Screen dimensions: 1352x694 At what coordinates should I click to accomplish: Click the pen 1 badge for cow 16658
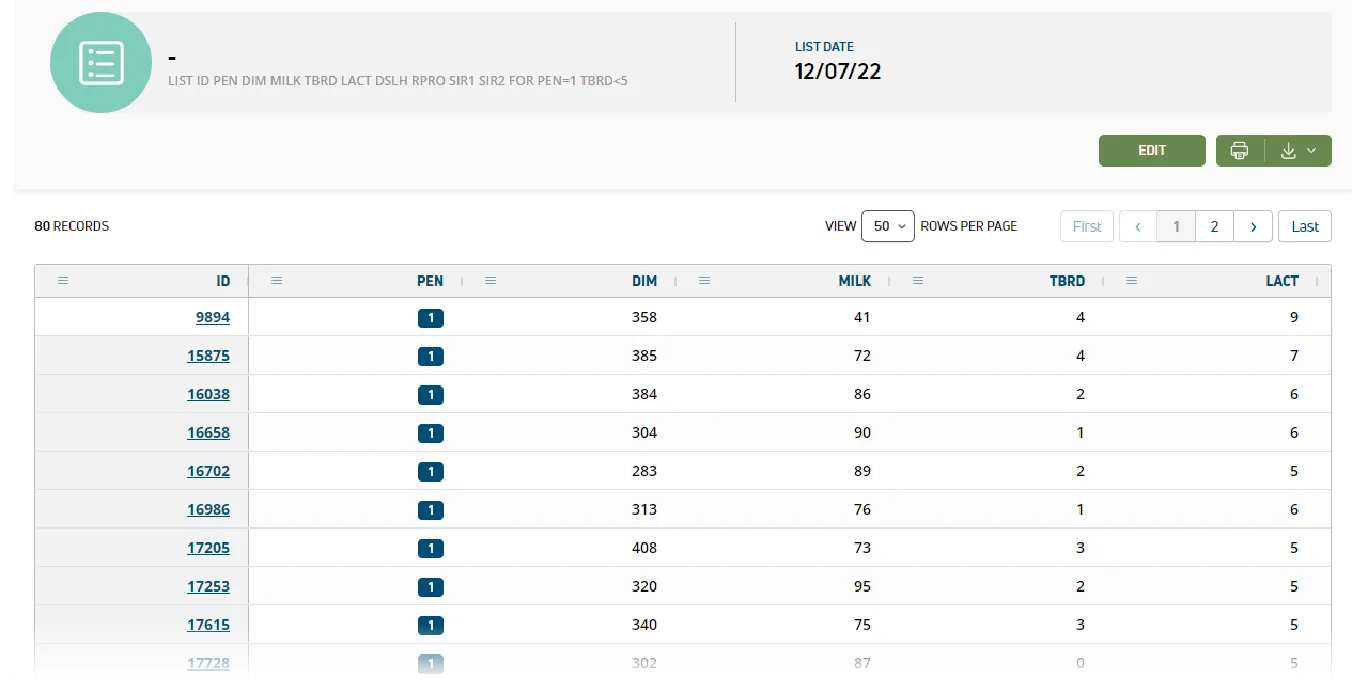click(x=431, y=434)
